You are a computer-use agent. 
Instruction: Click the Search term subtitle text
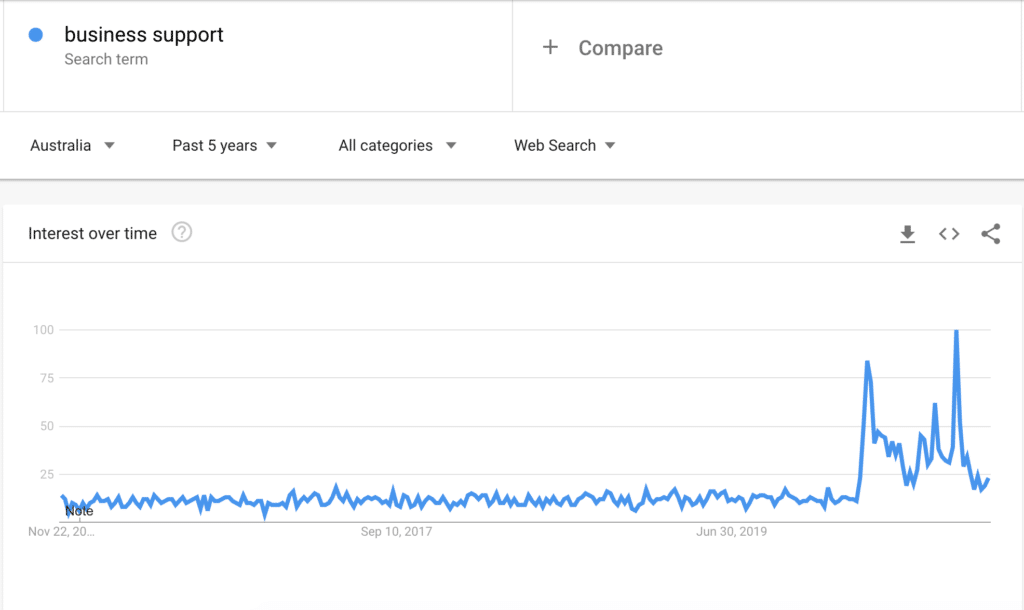106,59
